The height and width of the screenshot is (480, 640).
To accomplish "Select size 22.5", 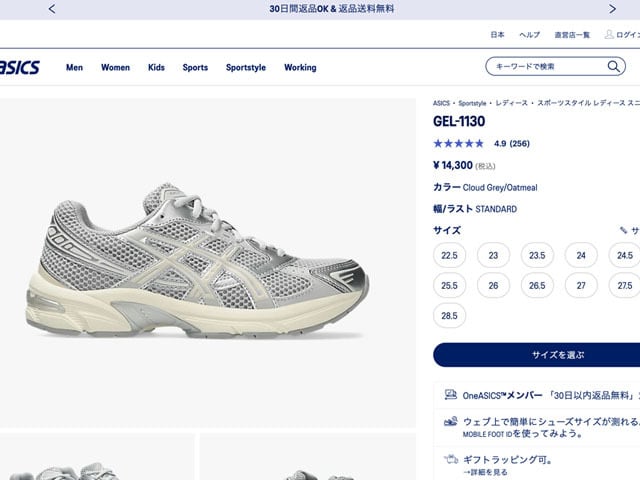I will 449,256.
